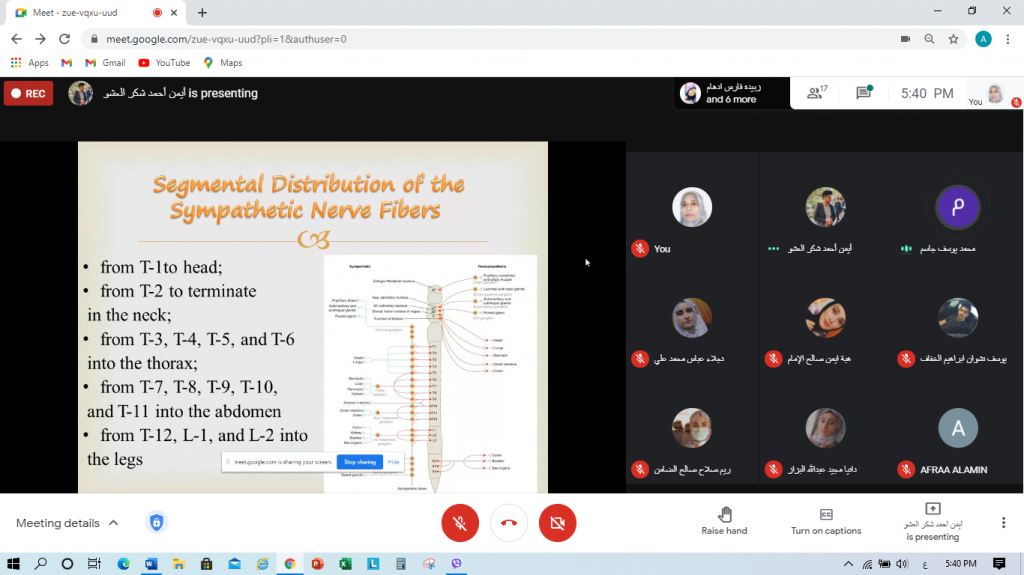Bookmark this page with the star icon
This screenshot has height=575, width=1024.
pyautogui.click(x=954, y=39)
